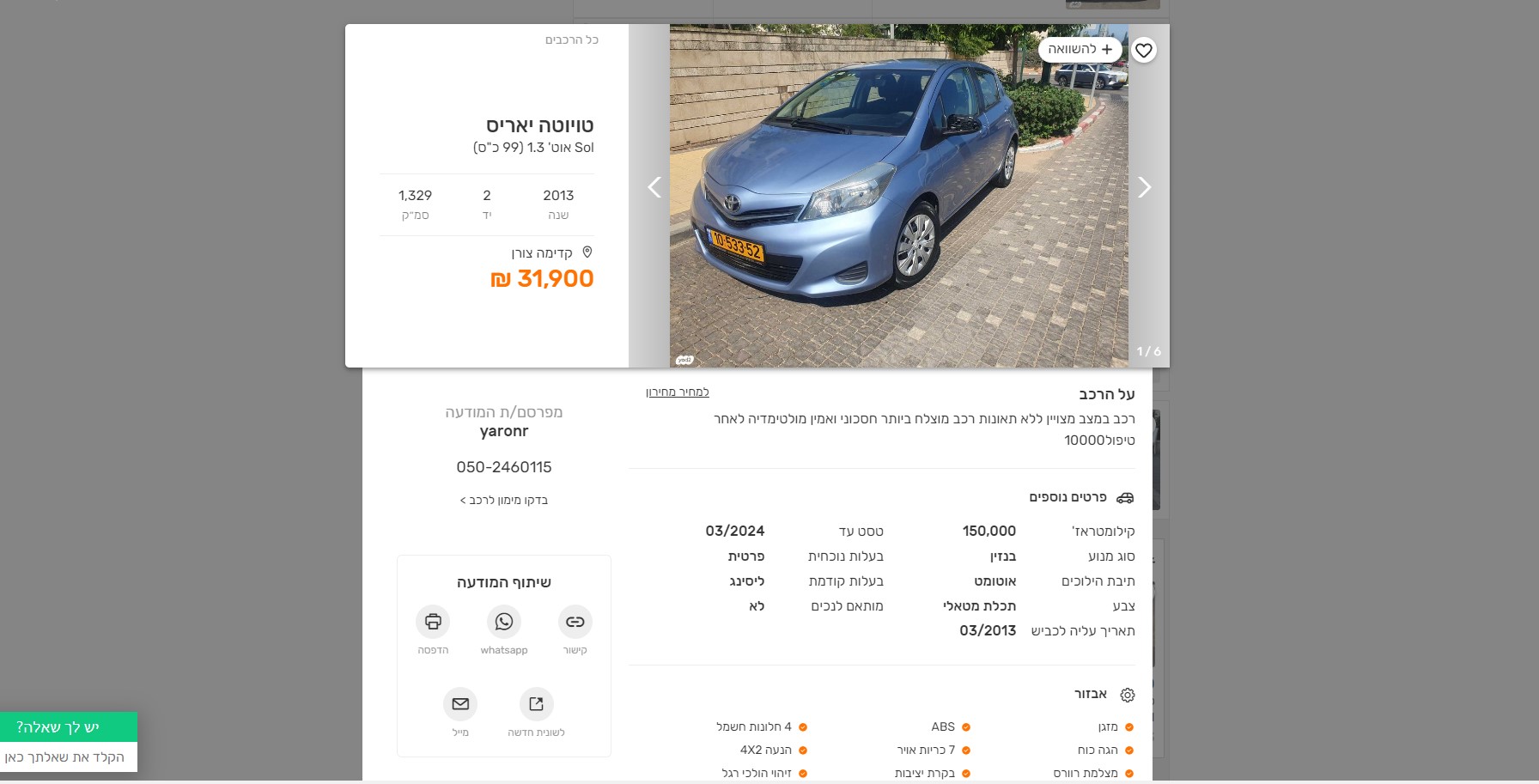Open the main Toyota Yaris photo
Screen dimensions: 1539x784
tap(898, 196)
